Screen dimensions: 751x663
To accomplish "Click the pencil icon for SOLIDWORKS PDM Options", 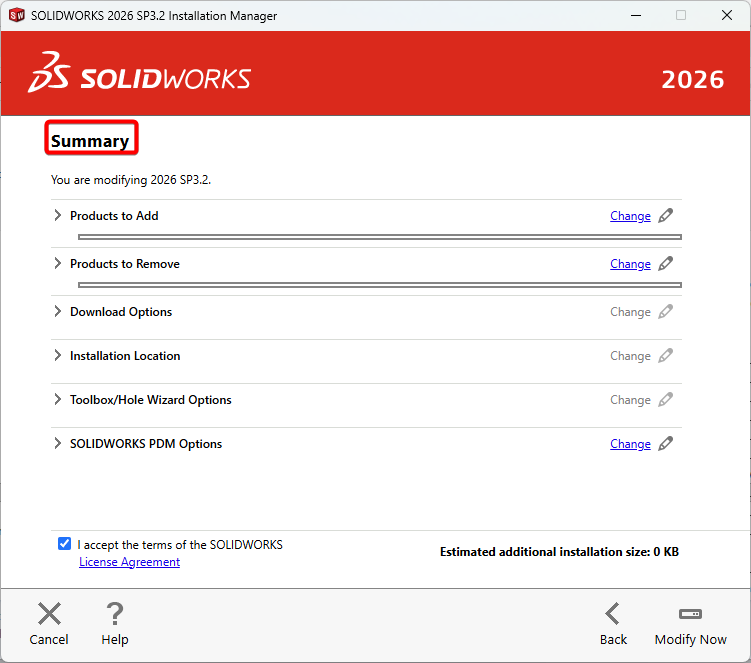I will click(665, 444).
